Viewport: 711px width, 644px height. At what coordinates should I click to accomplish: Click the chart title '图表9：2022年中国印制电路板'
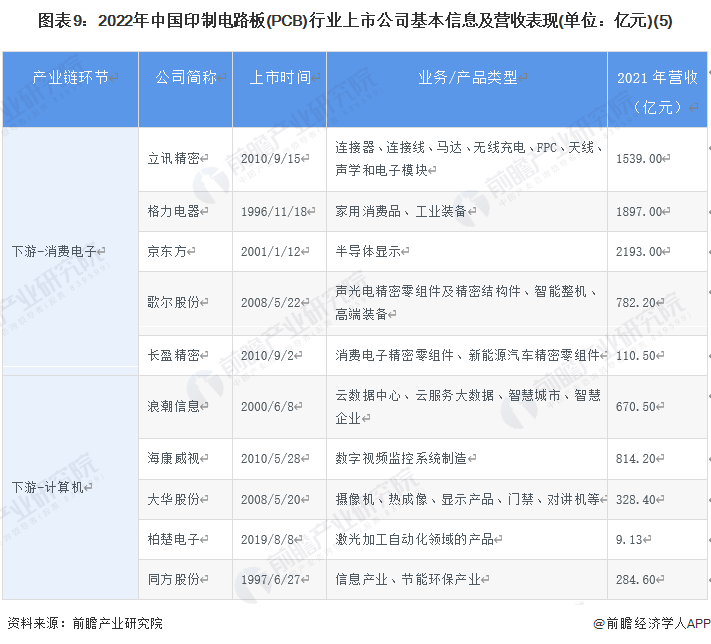click(x=151, y=21)
